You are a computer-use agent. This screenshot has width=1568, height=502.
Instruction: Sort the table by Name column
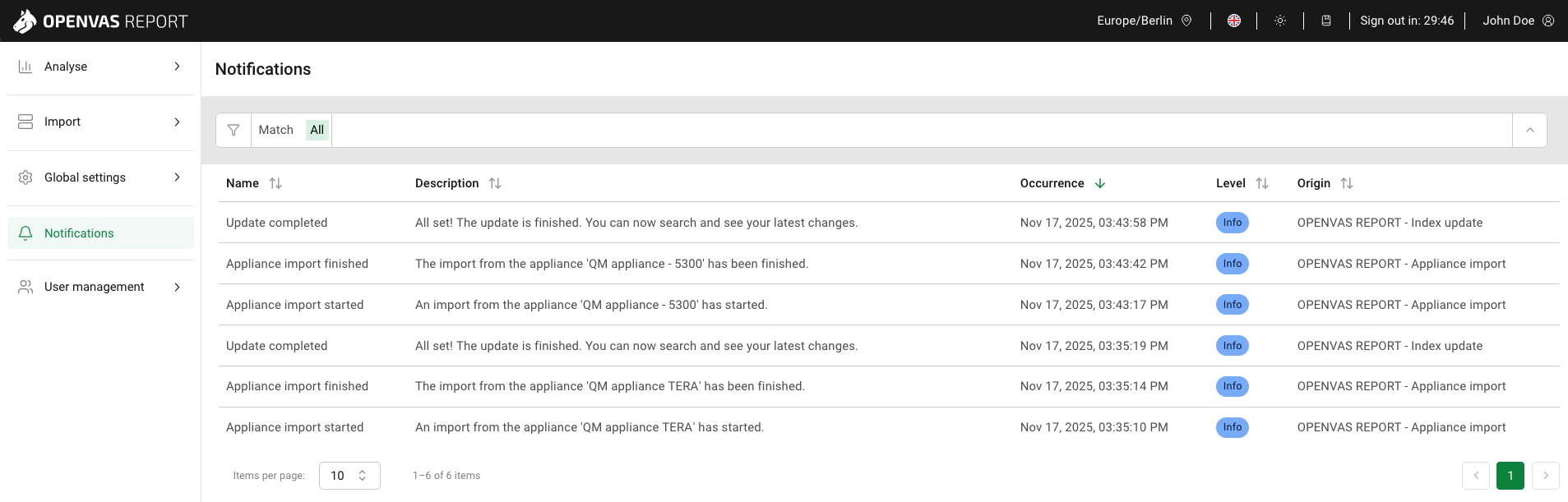275,183
